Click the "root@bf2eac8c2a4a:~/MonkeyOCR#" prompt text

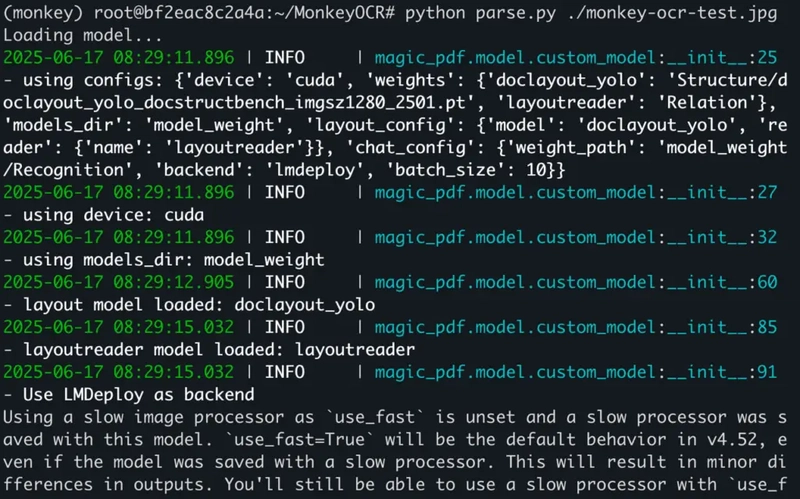[x=244, y=13]
